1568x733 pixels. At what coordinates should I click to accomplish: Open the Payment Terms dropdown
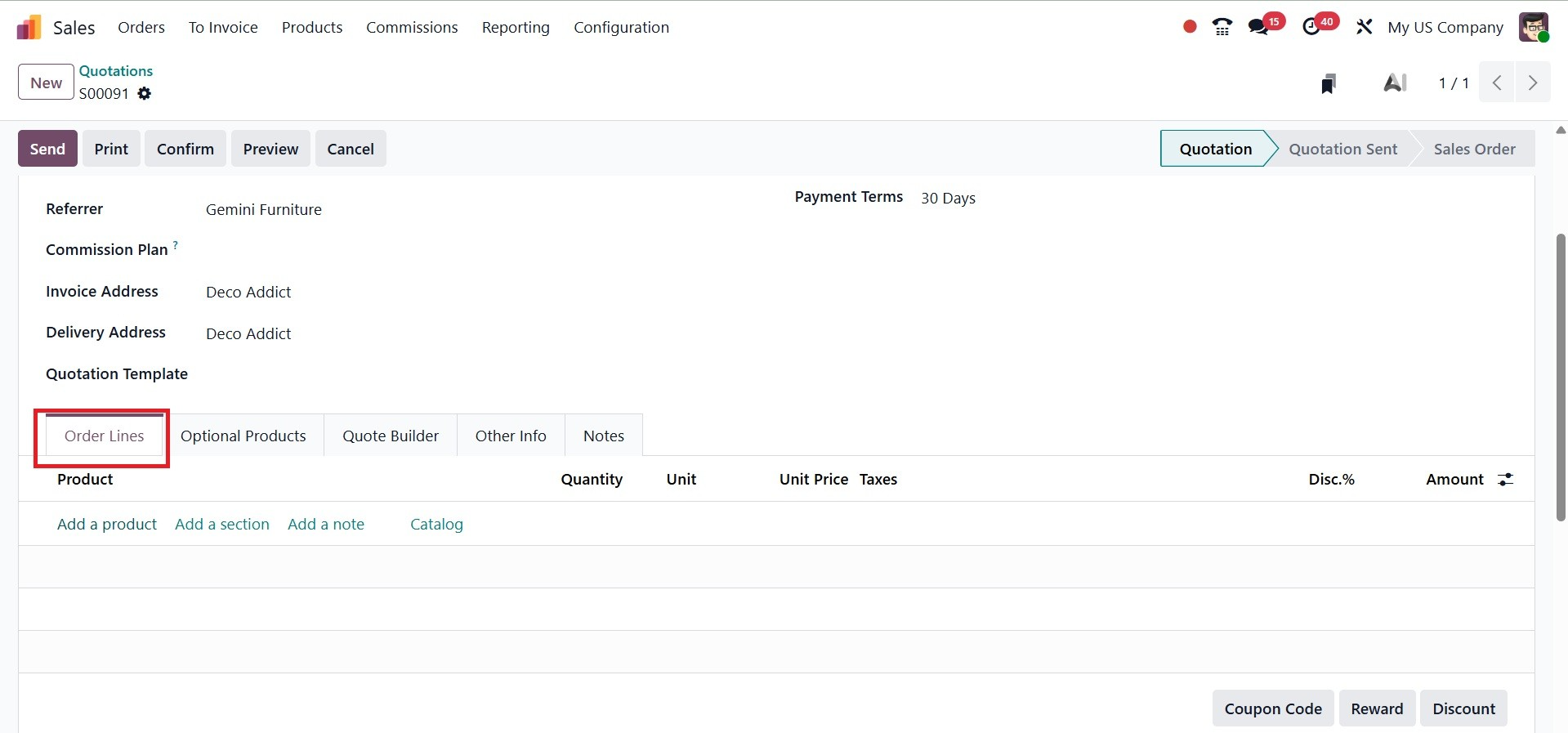tap(1213, 199)
